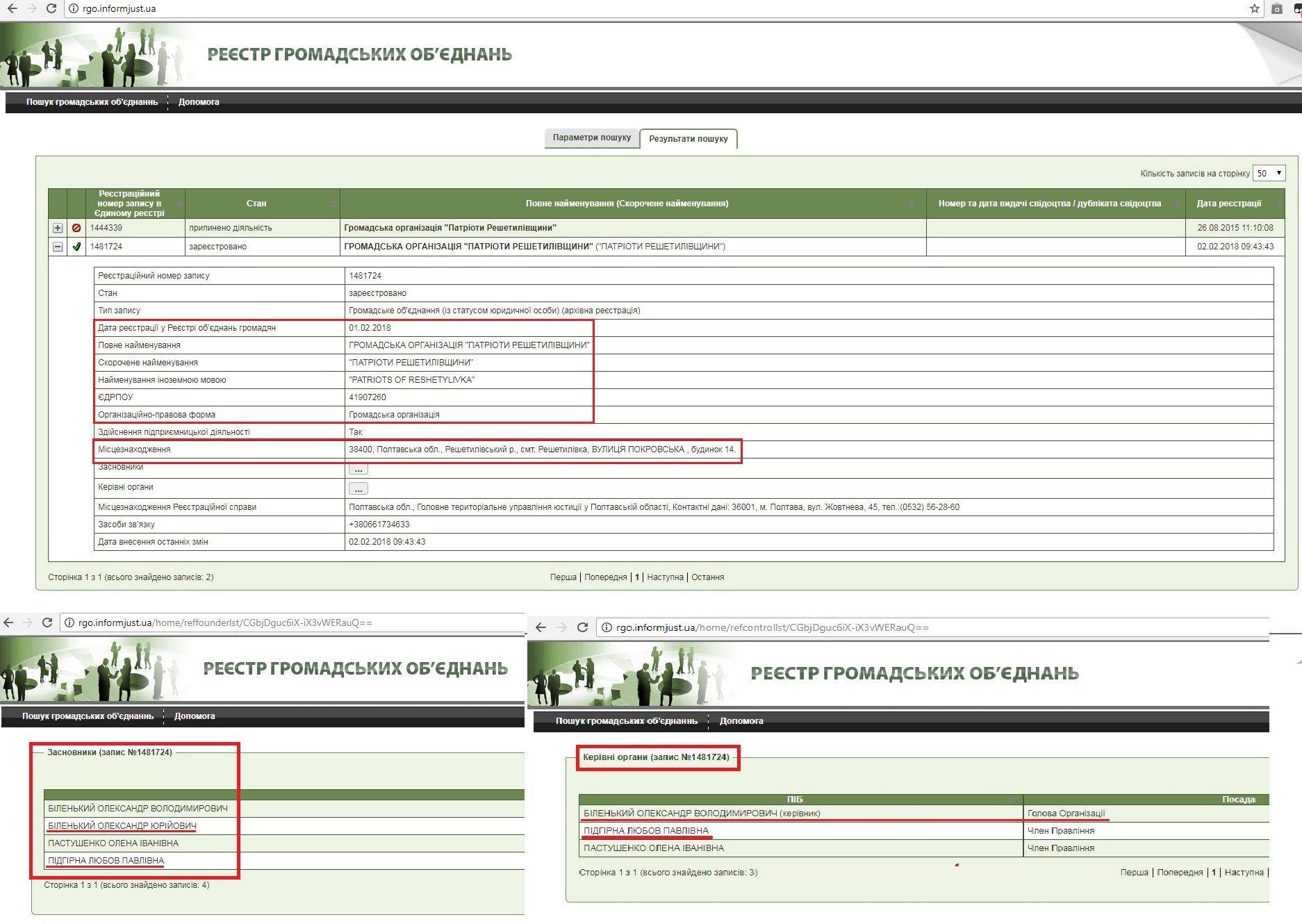
Task: Select the Результати пошуку tab
Action: [x=688, y=139]
